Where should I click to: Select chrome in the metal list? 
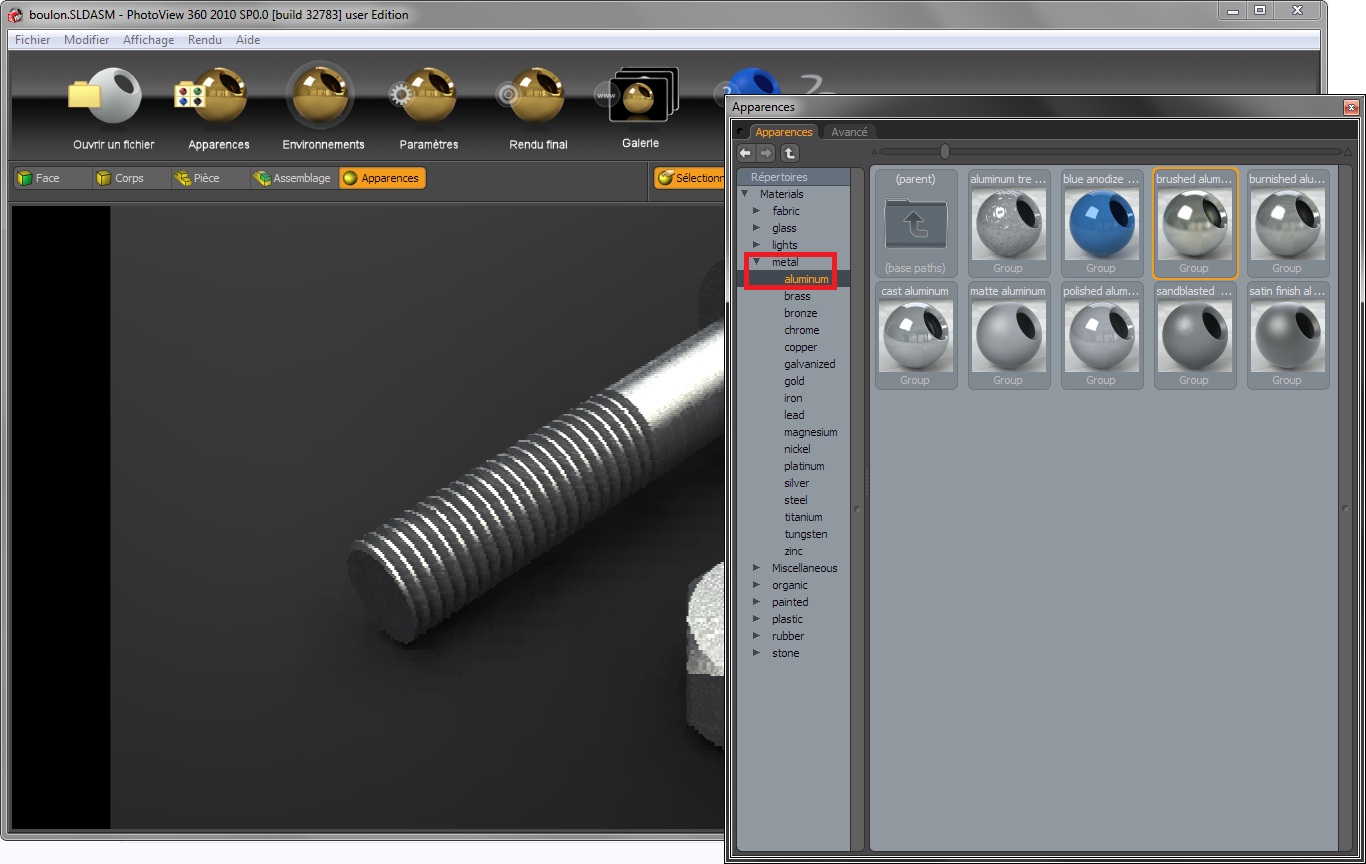coord(801,330)
